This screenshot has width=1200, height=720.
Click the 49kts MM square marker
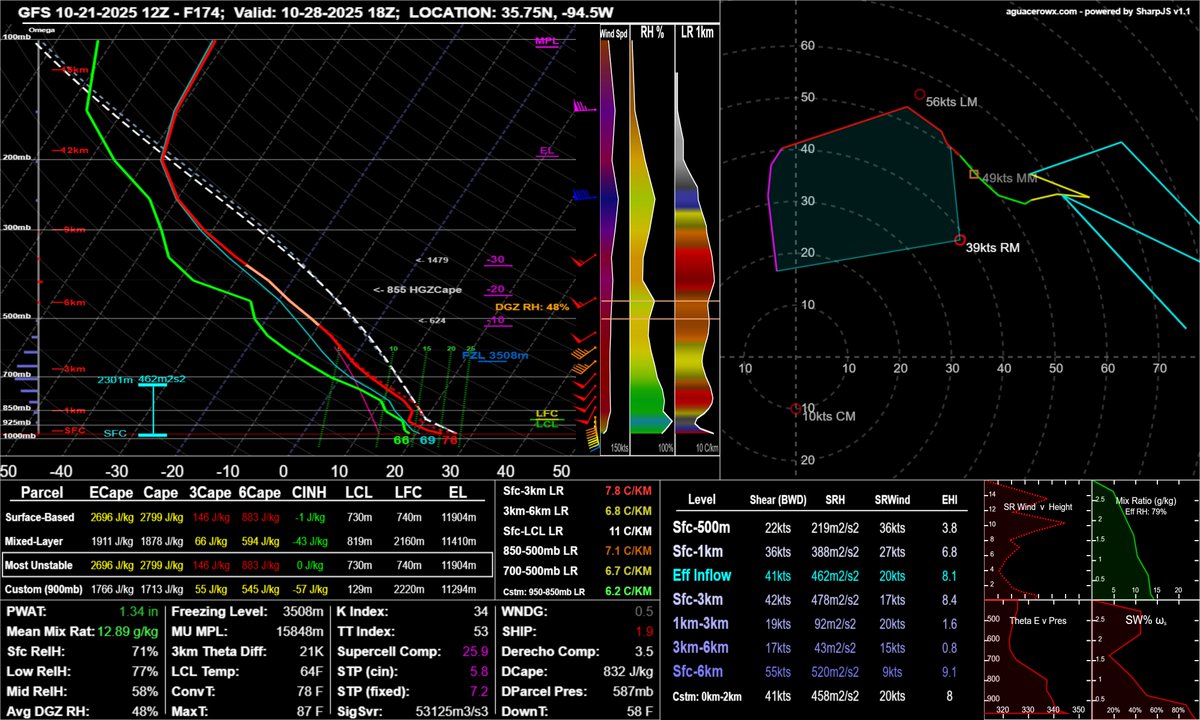point(974,175)
